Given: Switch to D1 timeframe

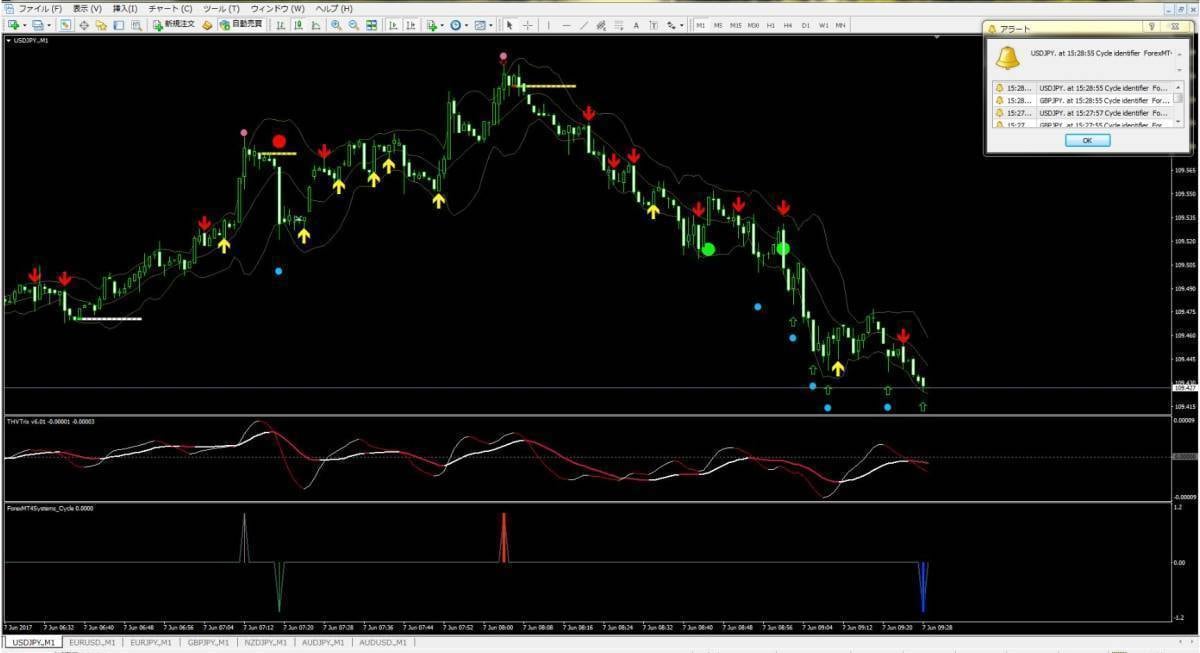Looking at the screenshot, I should click(x=805, y=25).
